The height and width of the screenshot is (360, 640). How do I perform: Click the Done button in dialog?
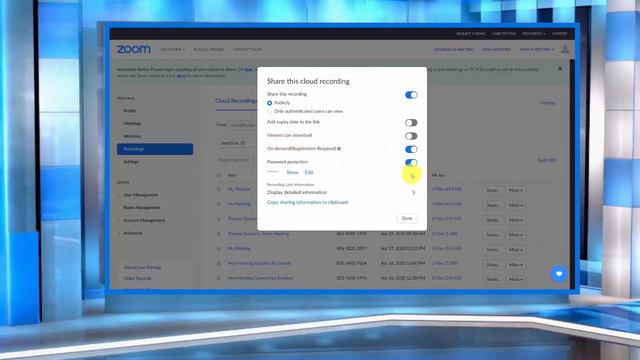tap(407, 218)
